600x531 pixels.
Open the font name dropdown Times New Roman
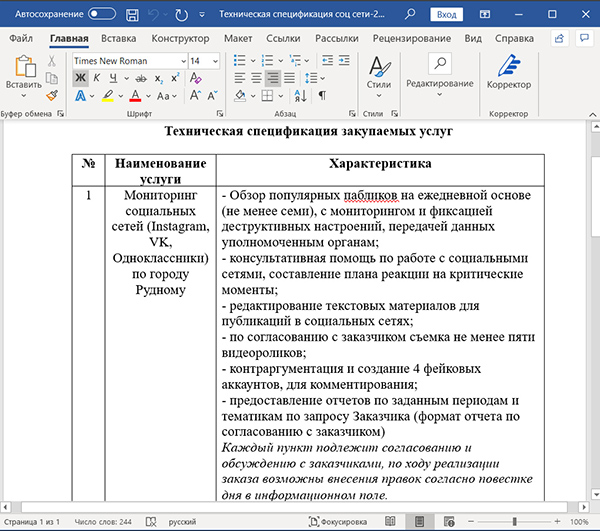click(x=183, y=61)
